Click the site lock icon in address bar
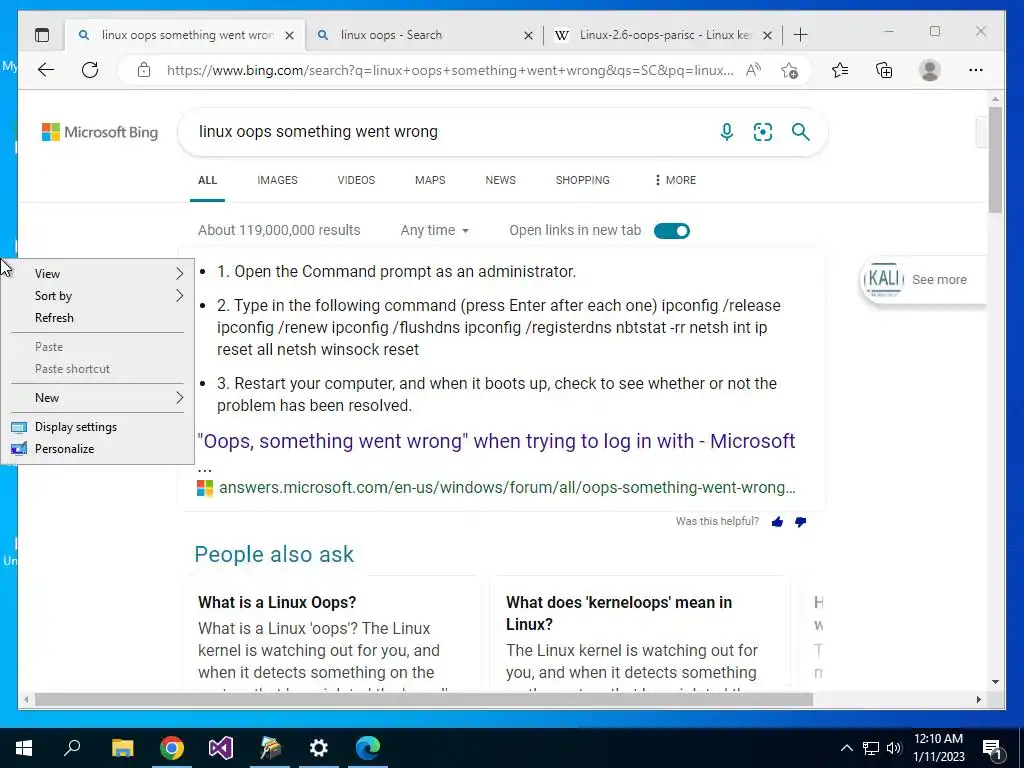1024x768 pixels. tap(144, 70)
